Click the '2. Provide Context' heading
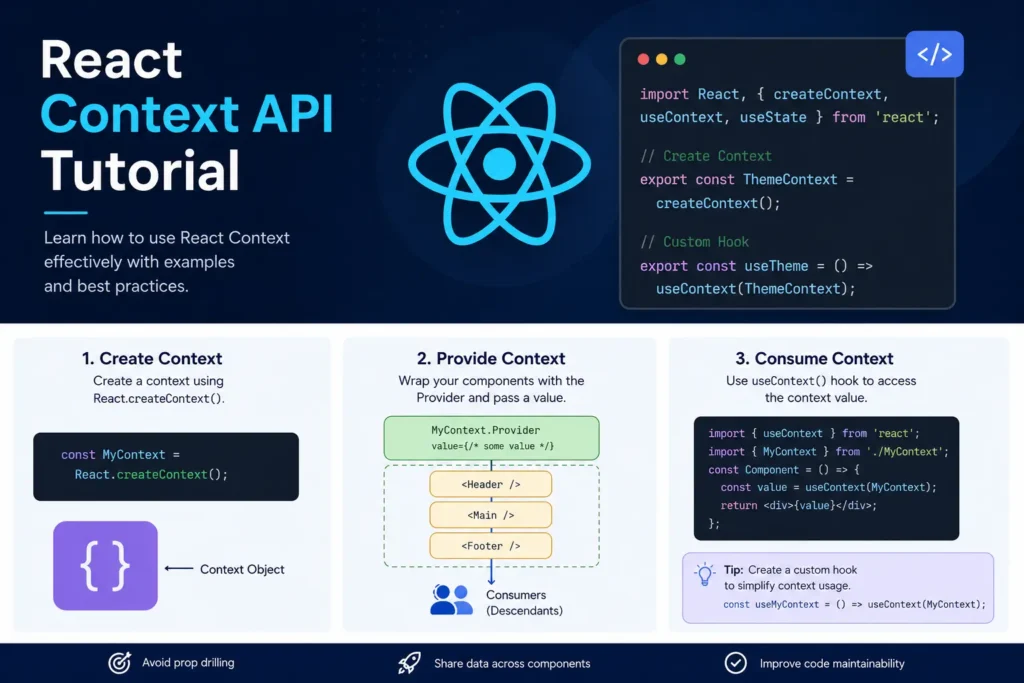Viewport: 1024px width, 683px height. [x=491, y=358]
